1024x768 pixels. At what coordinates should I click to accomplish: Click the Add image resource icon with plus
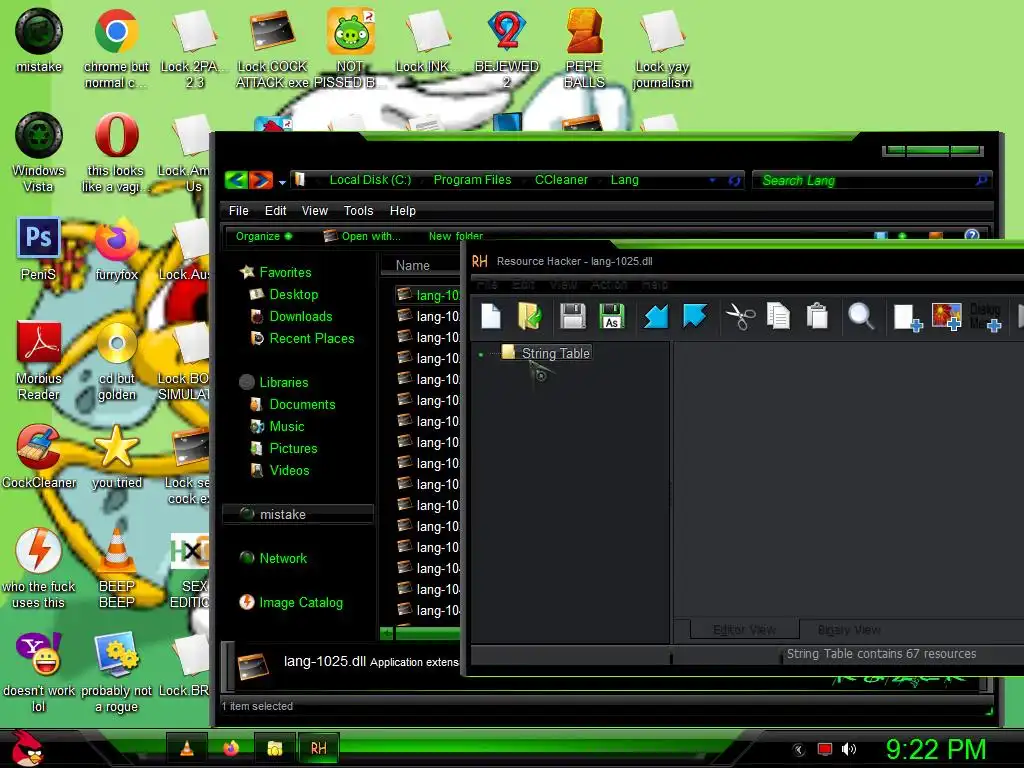pos(947,317)
